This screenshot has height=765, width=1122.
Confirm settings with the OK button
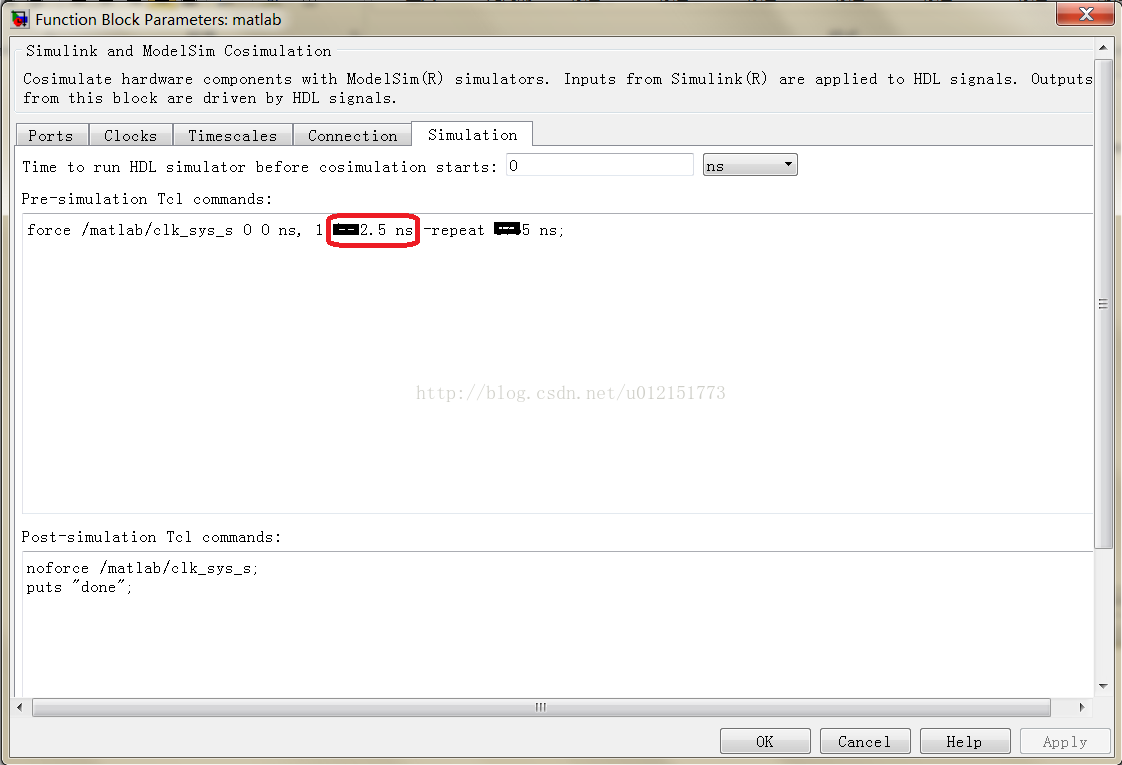765,741
